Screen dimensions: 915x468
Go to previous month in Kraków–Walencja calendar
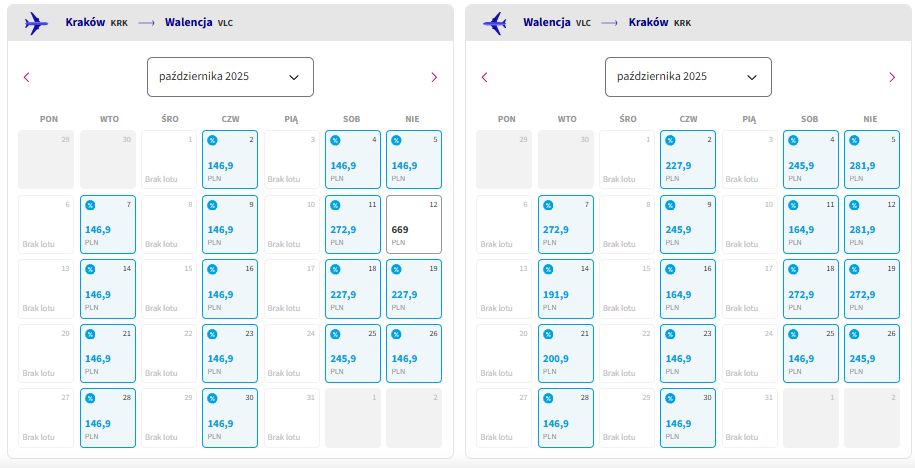26,77
